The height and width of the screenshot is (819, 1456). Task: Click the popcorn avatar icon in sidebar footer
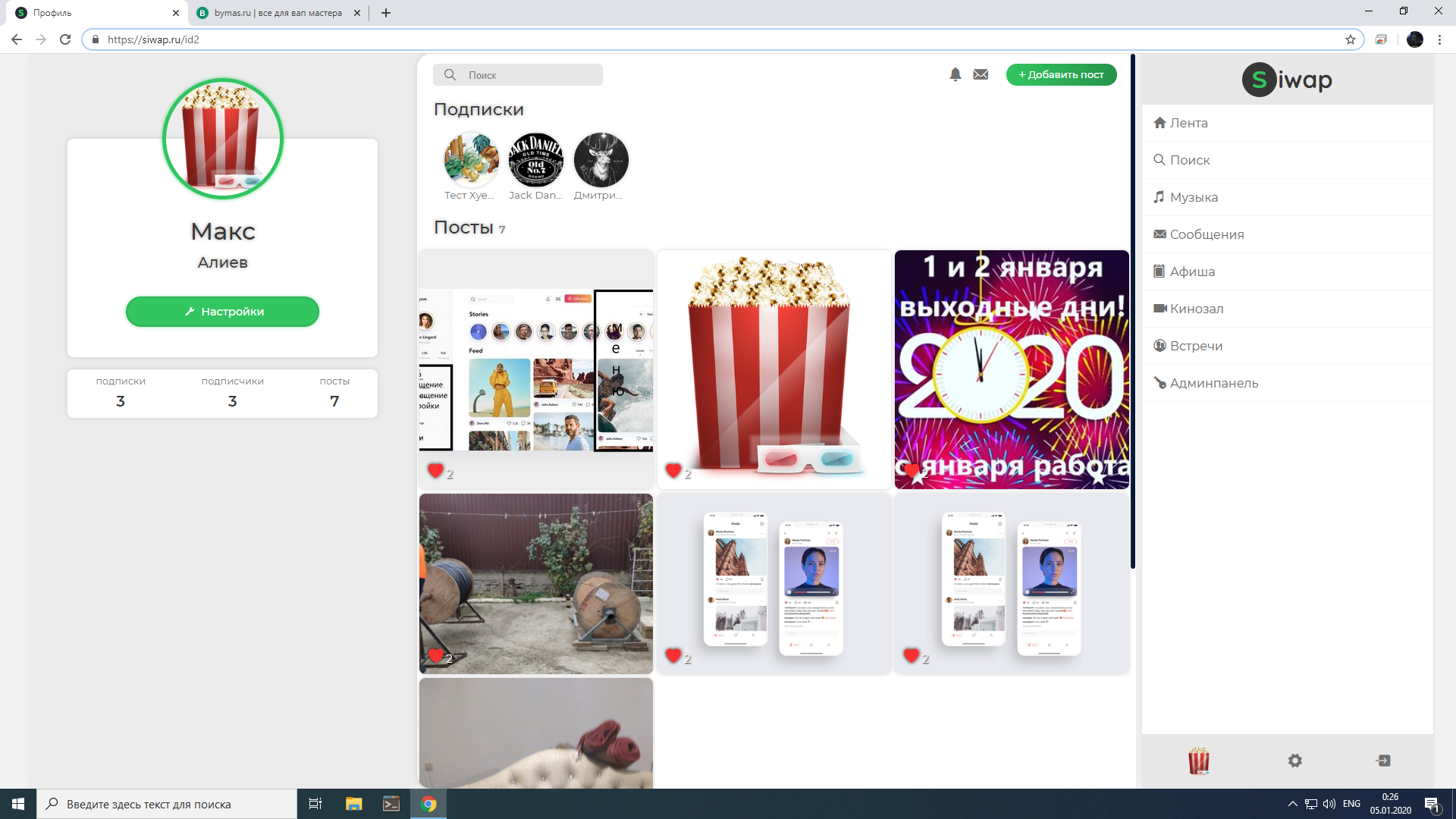(1199, 761)
